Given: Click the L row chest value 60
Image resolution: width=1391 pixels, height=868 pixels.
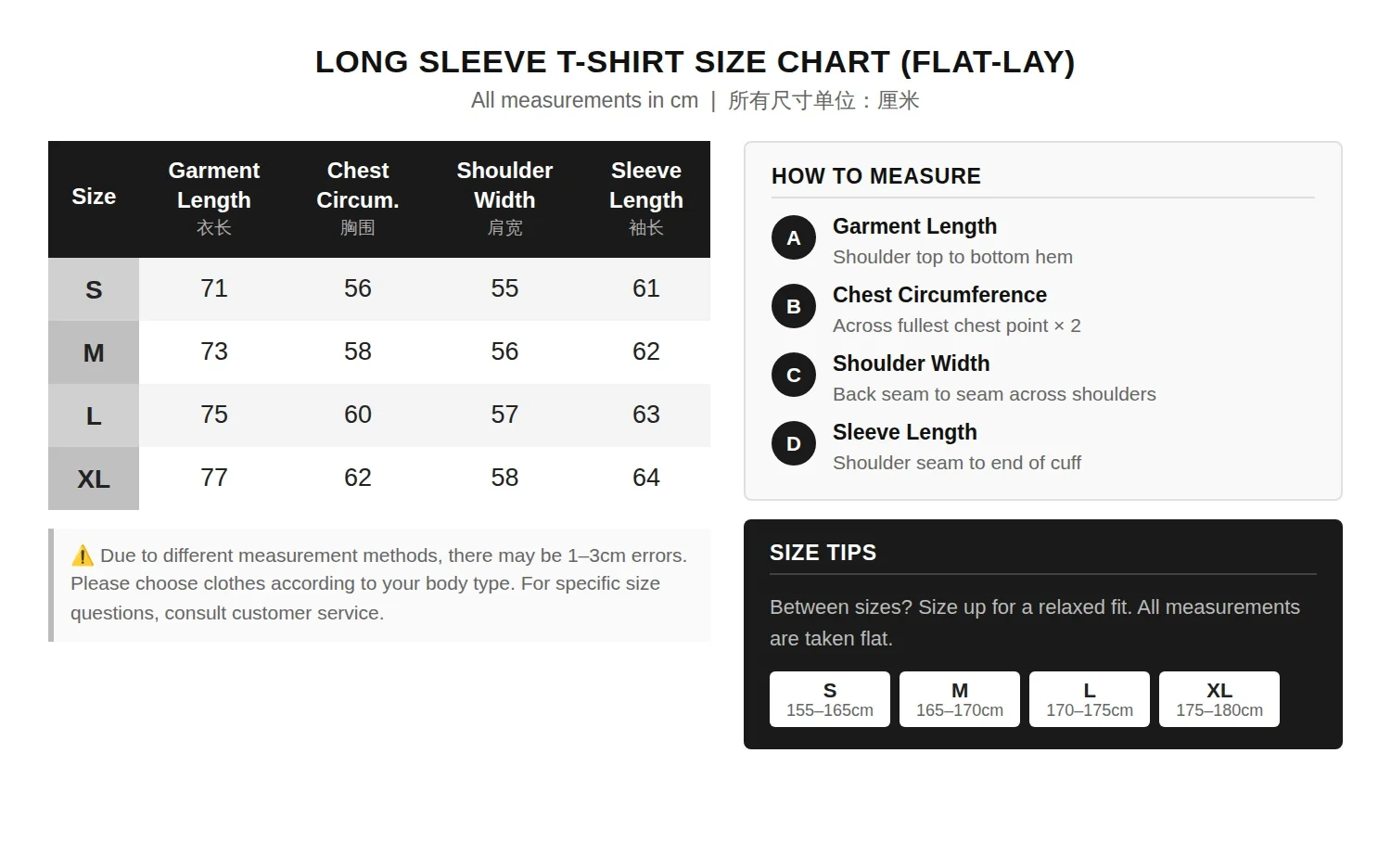Looking at the screenshot, I should tap(358, 415).
